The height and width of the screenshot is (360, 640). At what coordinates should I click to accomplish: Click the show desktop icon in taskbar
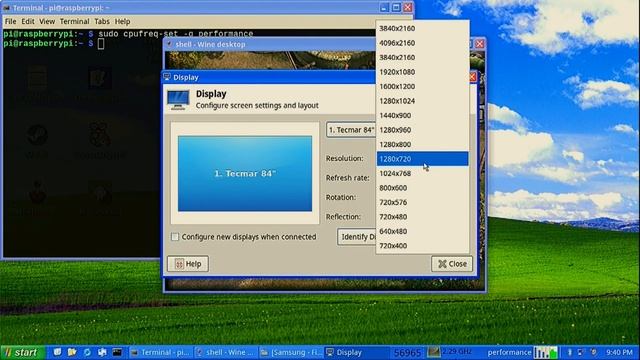point(57,352)
